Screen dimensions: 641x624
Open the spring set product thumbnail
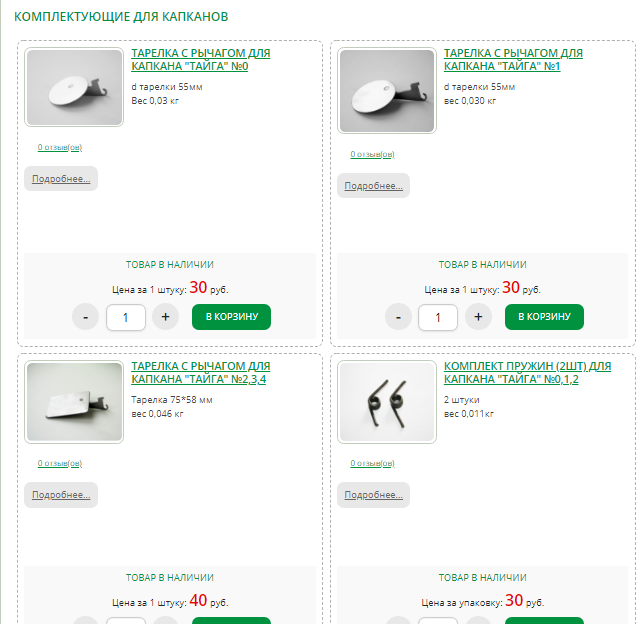point(386,402)
